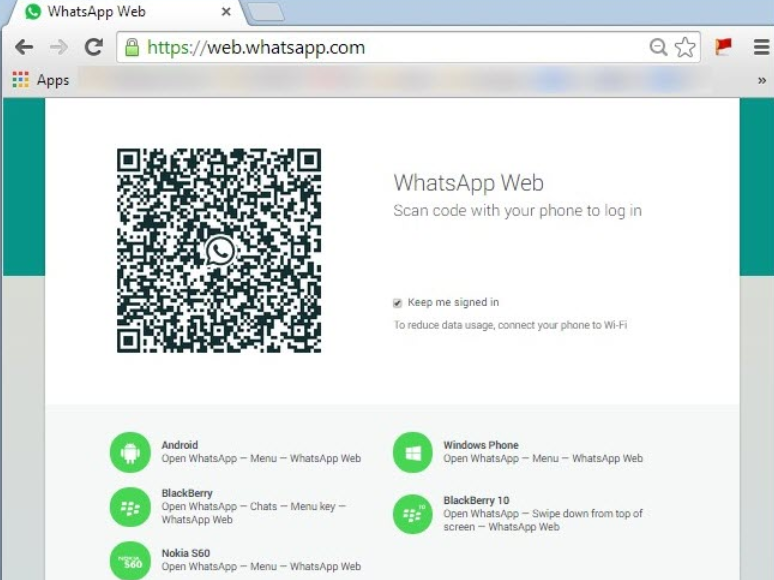
Task: Click Nokia S60 instructions text
Action: coord(261,567)
